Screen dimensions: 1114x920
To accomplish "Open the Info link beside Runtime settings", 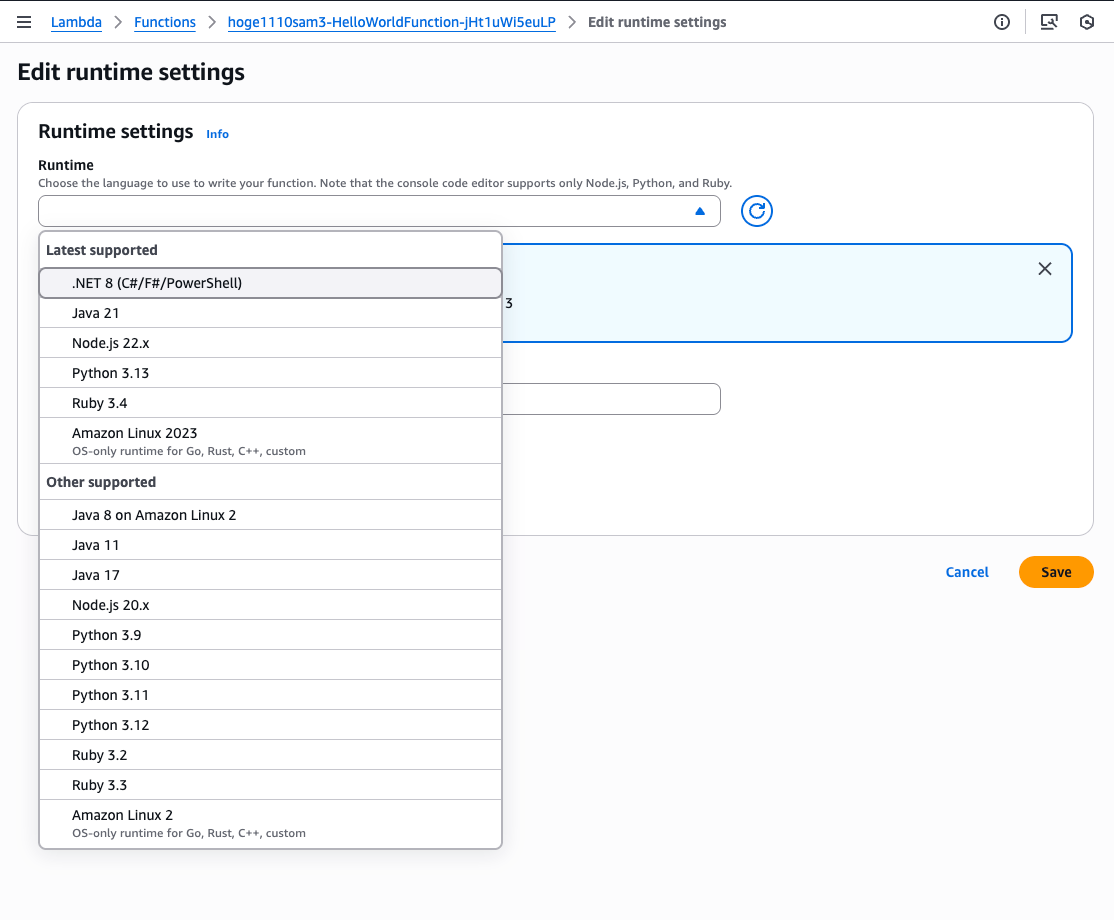I will (x=217, y=134).
